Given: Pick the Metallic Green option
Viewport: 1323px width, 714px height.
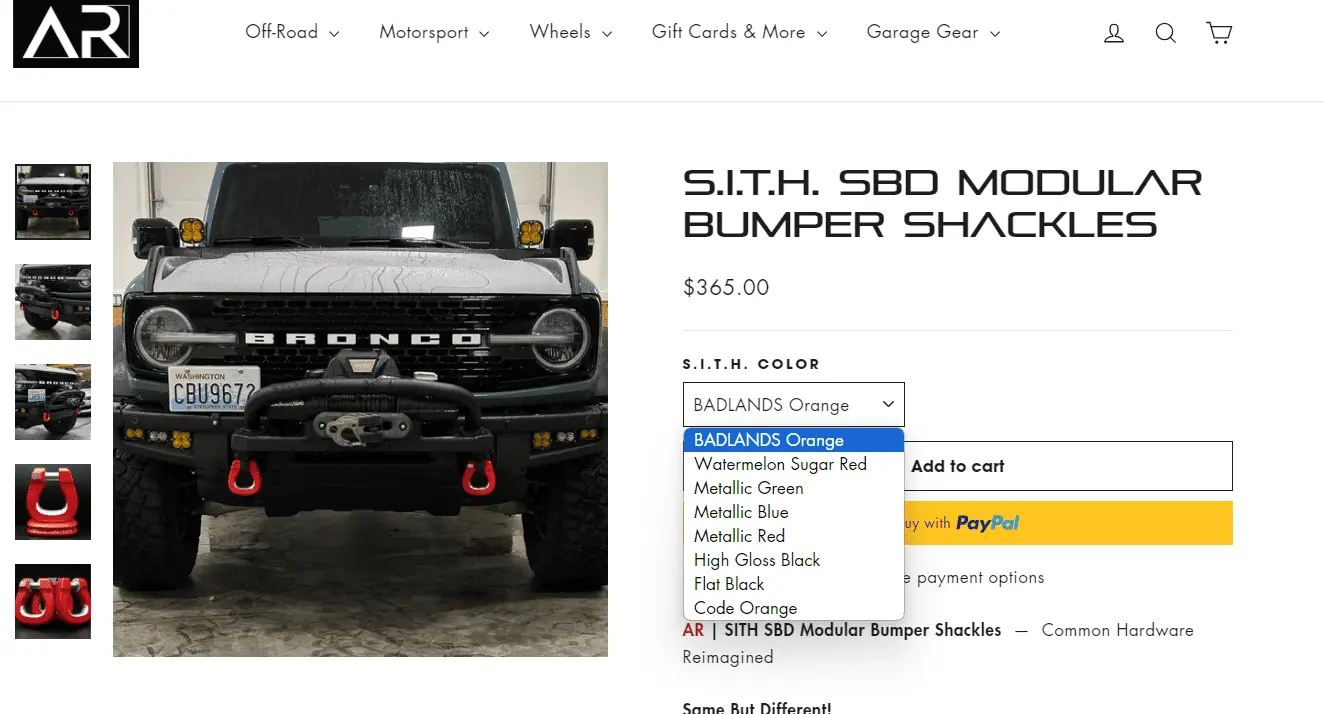Looking at the screenshot, I should (794, 488).
